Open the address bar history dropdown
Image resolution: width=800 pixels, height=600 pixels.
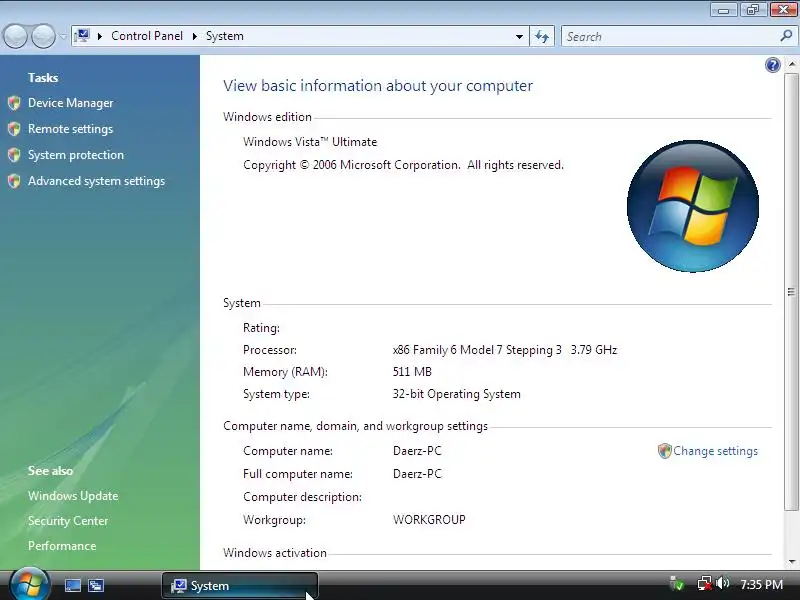pyautogui.click(x=519, y=36)
